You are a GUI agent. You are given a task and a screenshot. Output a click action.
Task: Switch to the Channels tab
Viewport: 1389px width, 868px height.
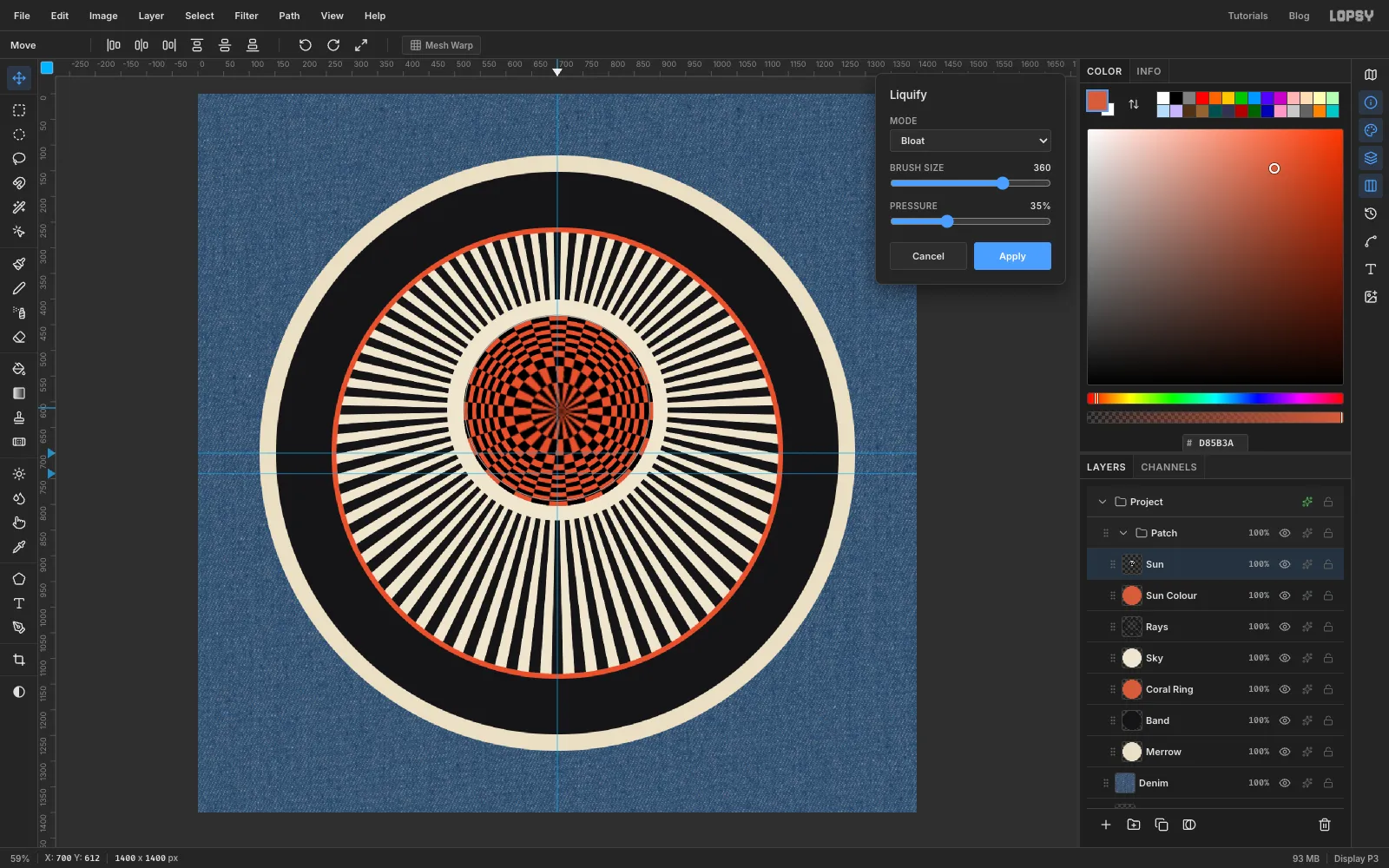1168,467
